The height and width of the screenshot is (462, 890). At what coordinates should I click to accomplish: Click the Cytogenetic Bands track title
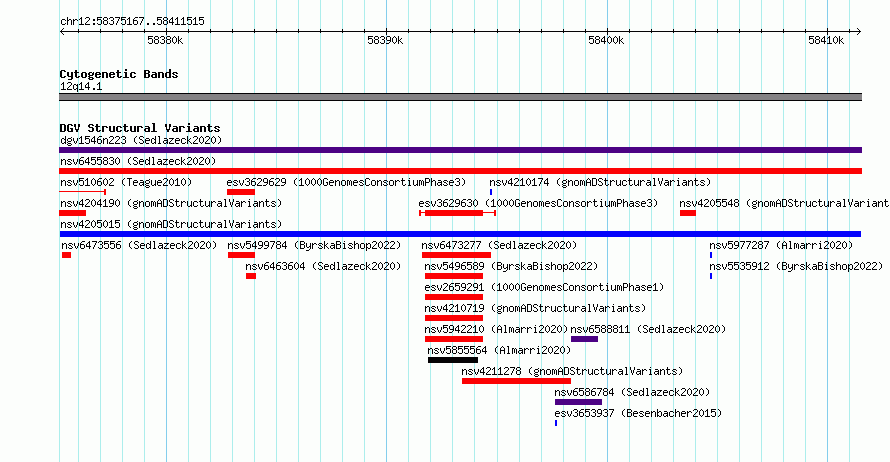119,74
